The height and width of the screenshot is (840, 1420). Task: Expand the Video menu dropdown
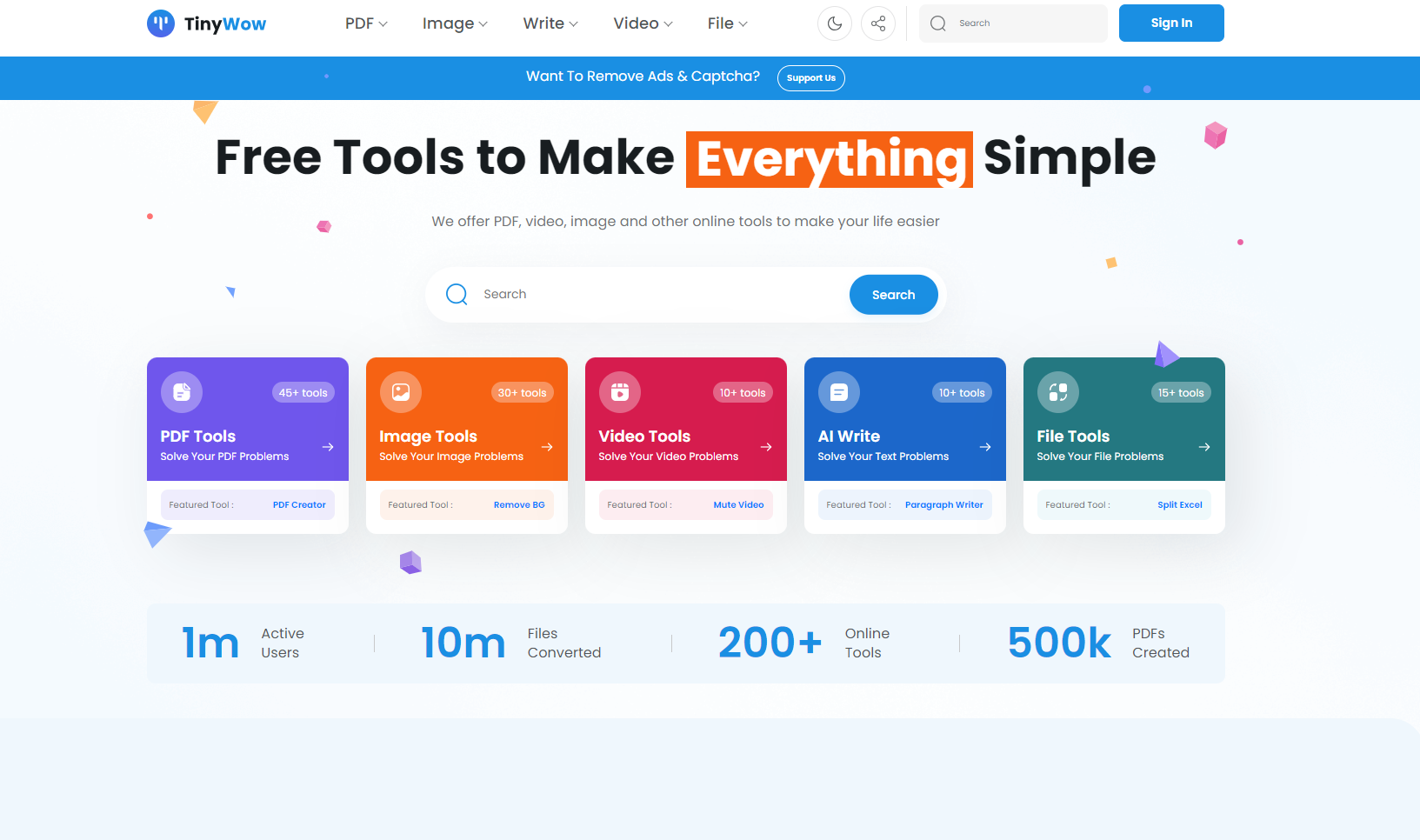tap(643, 23)
